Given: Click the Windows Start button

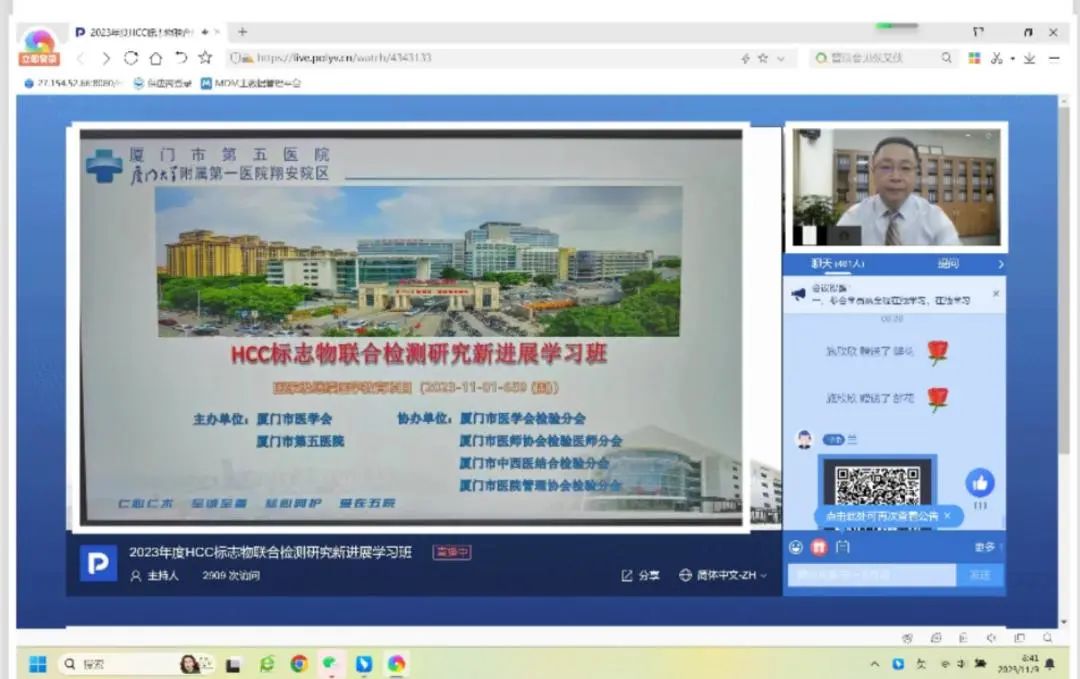Looking at the screenshot, I should coord(37,663).
